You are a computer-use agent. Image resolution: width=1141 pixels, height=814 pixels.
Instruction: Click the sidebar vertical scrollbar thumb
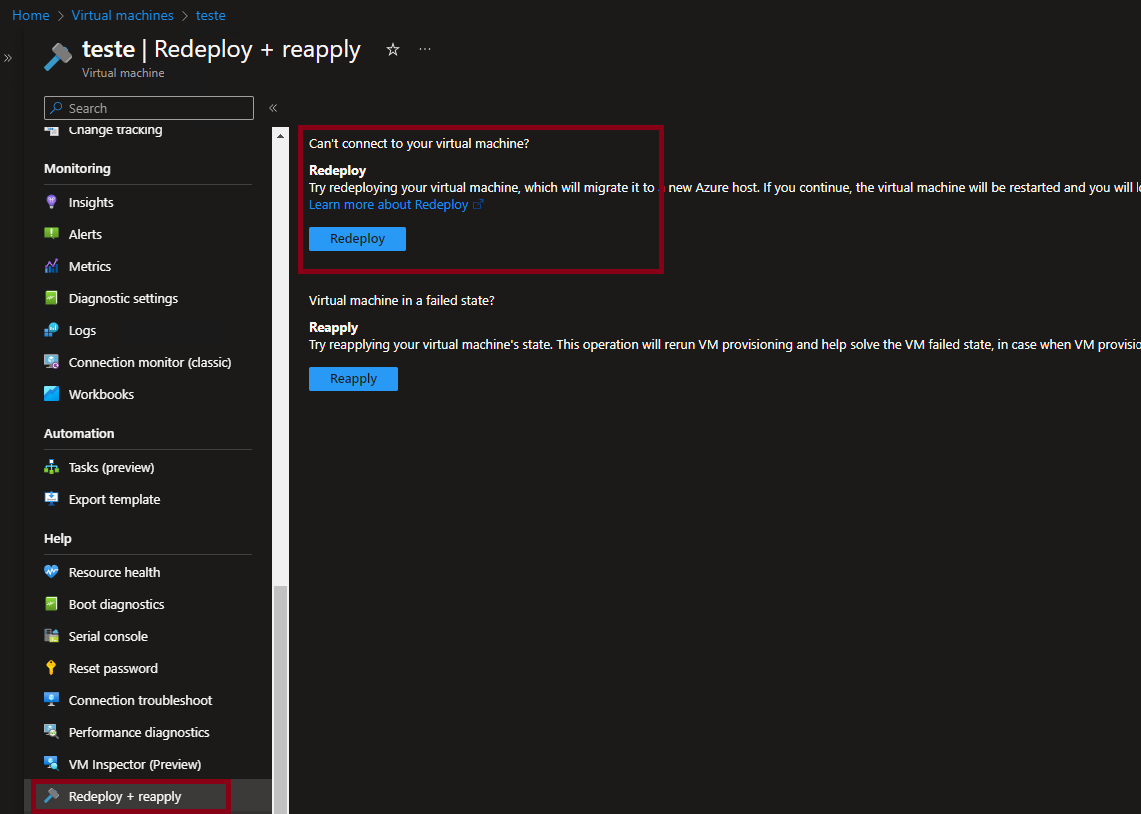pyautogui.click(x=280, y=699)
